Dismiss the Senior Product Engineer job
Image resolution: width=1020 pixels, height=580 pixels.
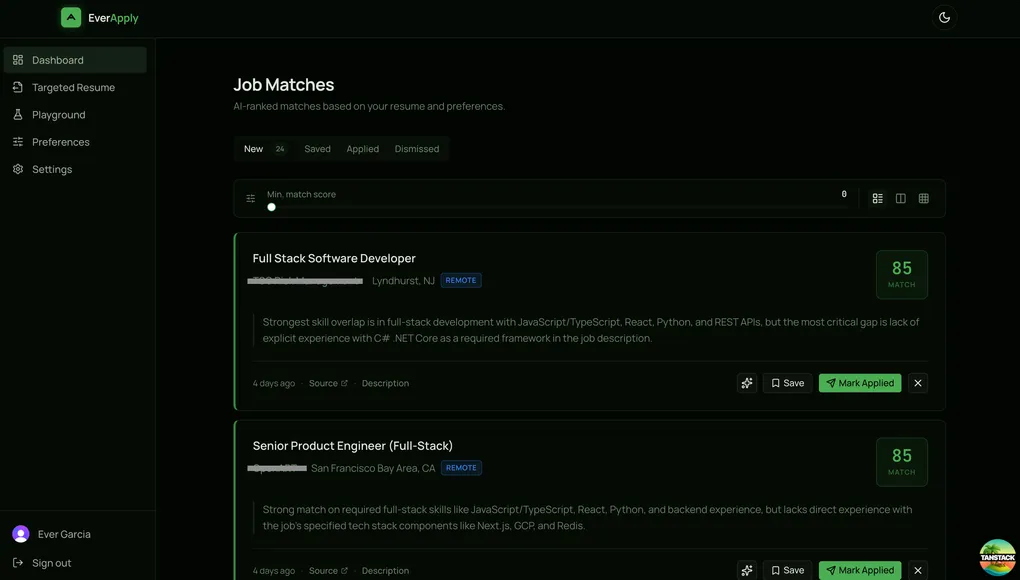click(918, 570)
